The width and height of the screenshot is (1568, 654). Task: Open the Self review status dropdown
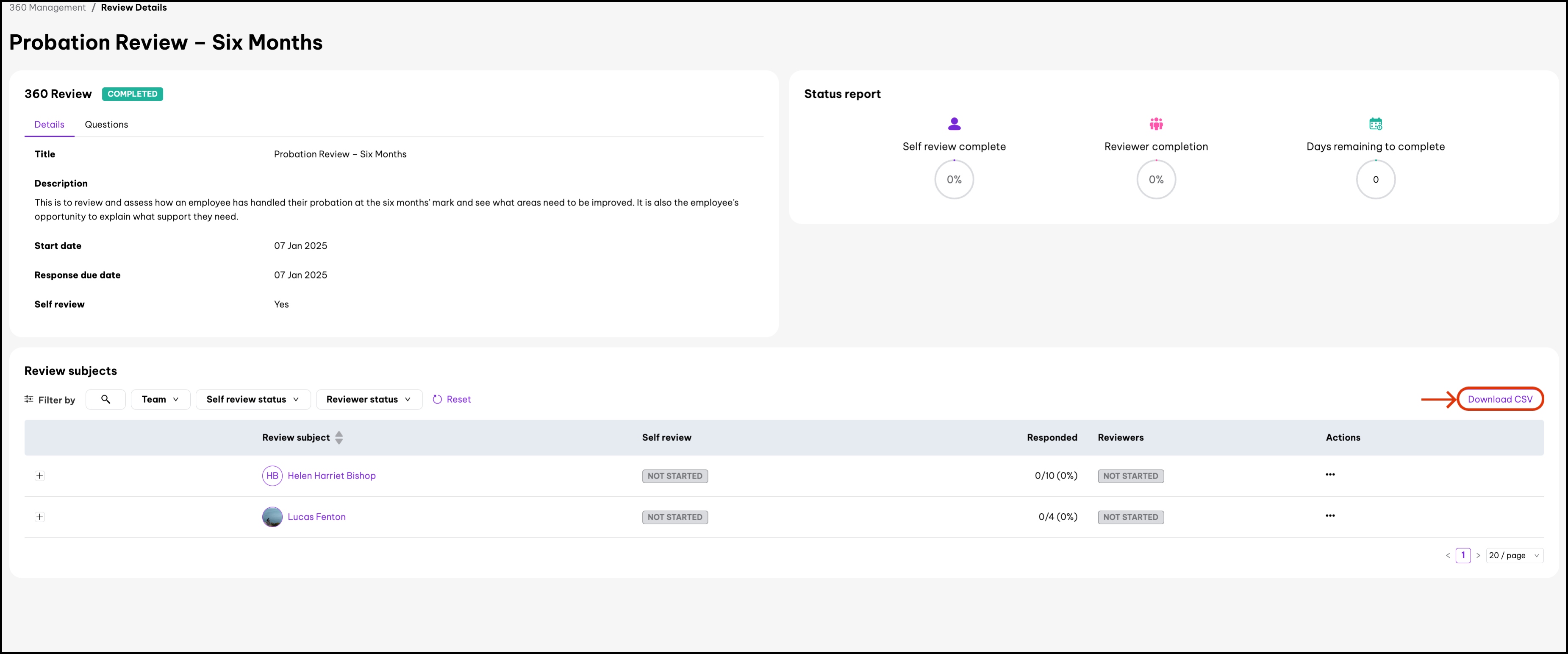tap(253, 399)
